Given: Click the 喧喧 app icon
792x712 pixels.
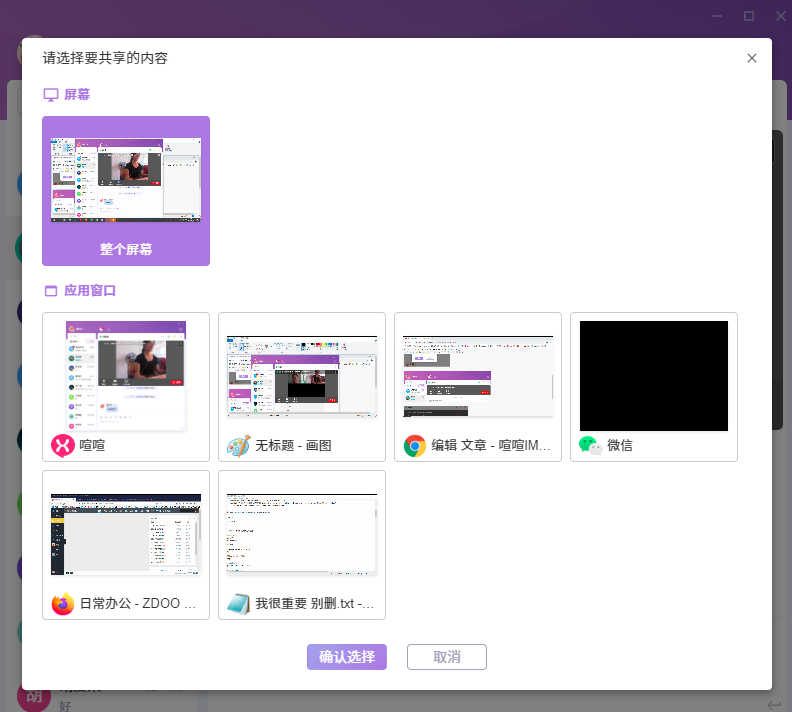Looking at the screenshot, I should (63, 445).
